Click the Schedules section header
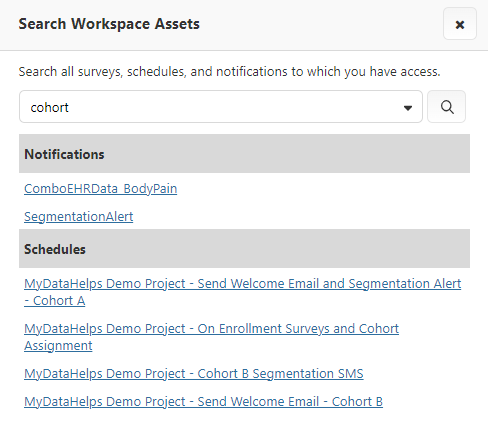 (x=244, y=249)
